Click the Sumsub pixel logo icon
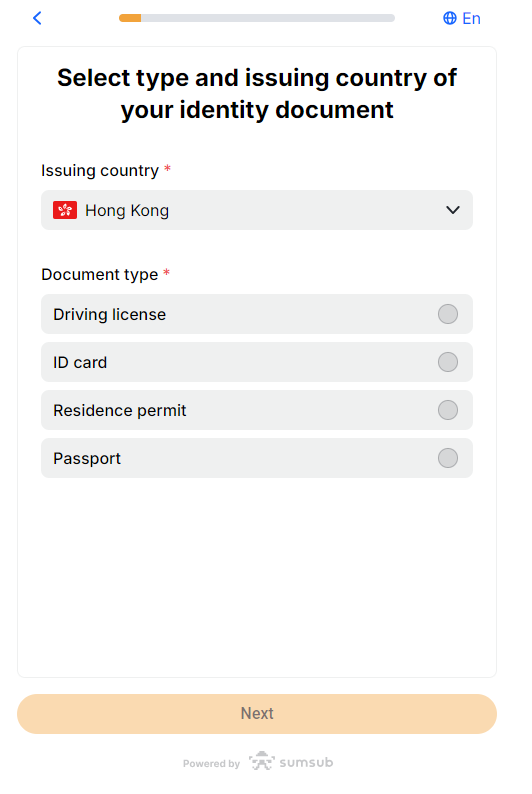This screenshot has height=794, width=532. coord(262,761)
